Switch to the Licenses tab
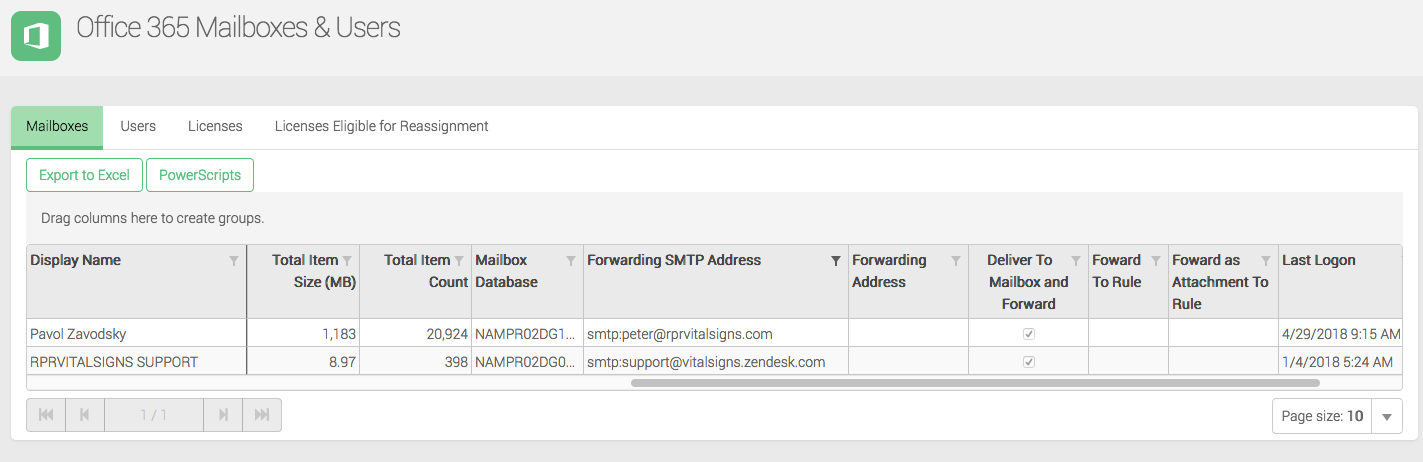Screen dimensions: 1423x462 [x=215, y=127]
